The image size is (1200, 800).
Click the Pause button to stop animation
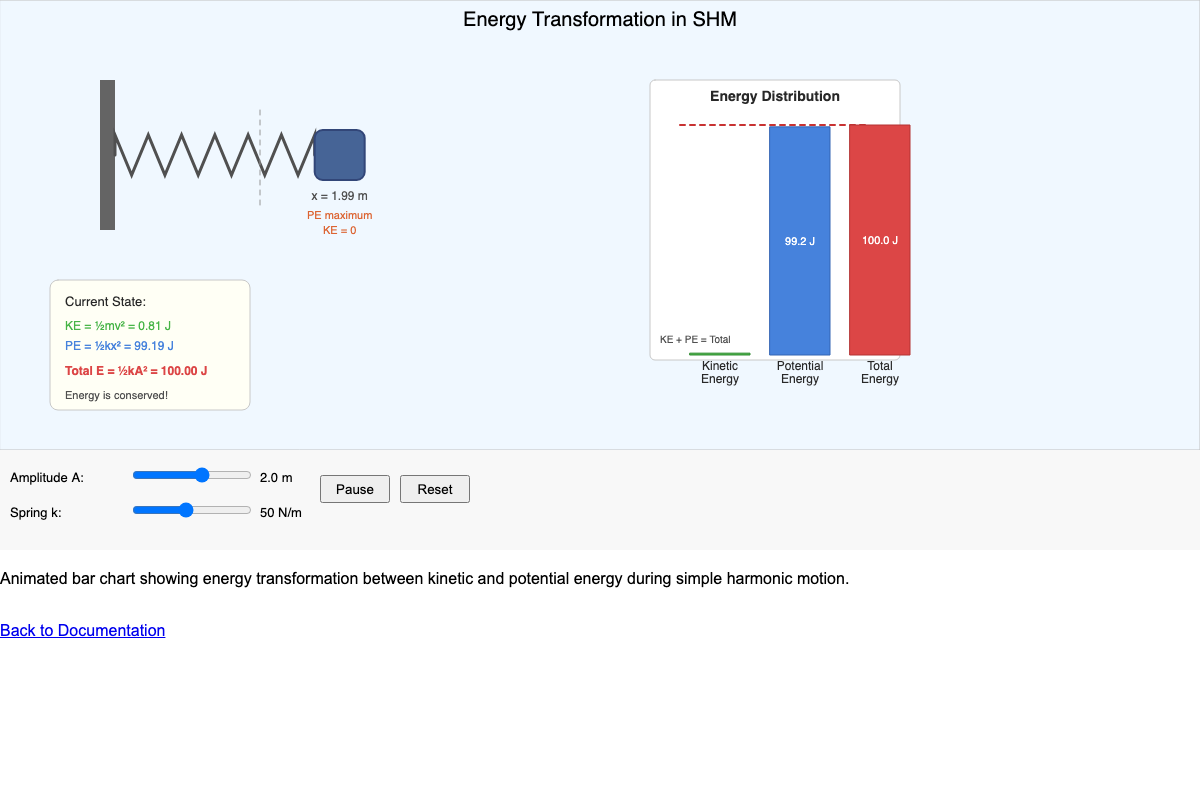click(354, 489)
